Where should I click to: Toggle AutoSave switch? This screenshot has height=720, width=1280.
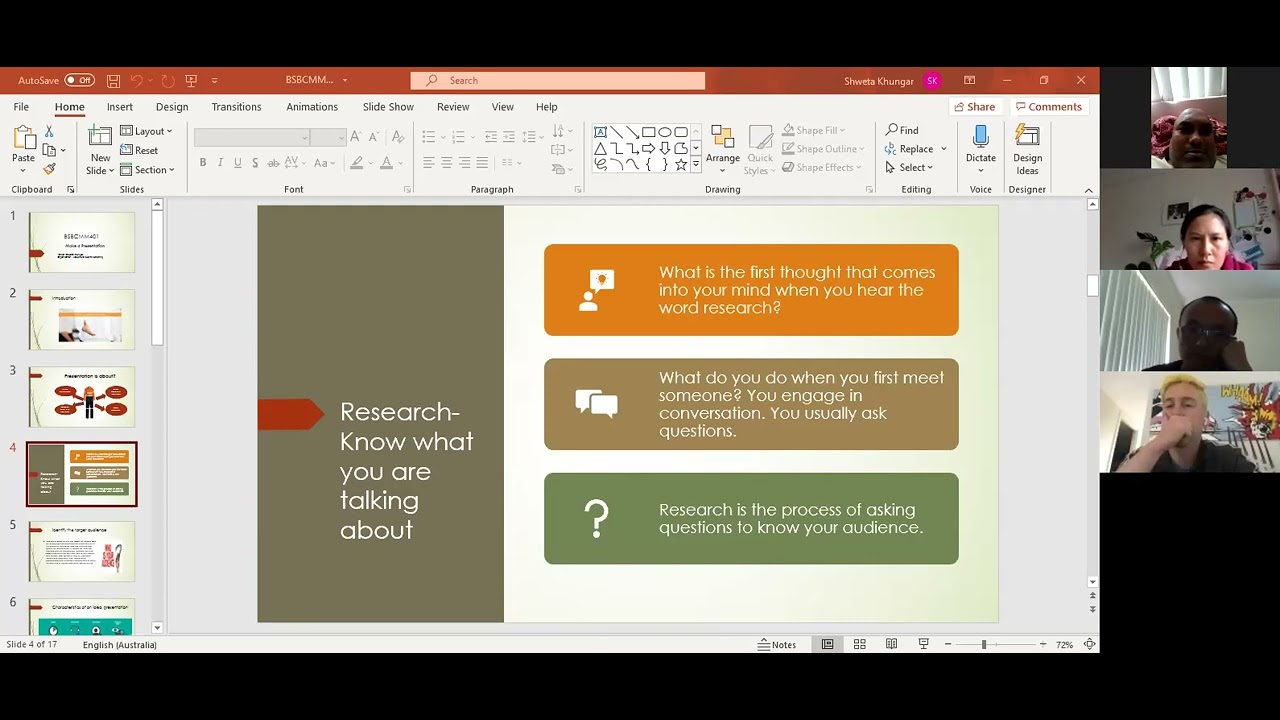coord(80,81)
